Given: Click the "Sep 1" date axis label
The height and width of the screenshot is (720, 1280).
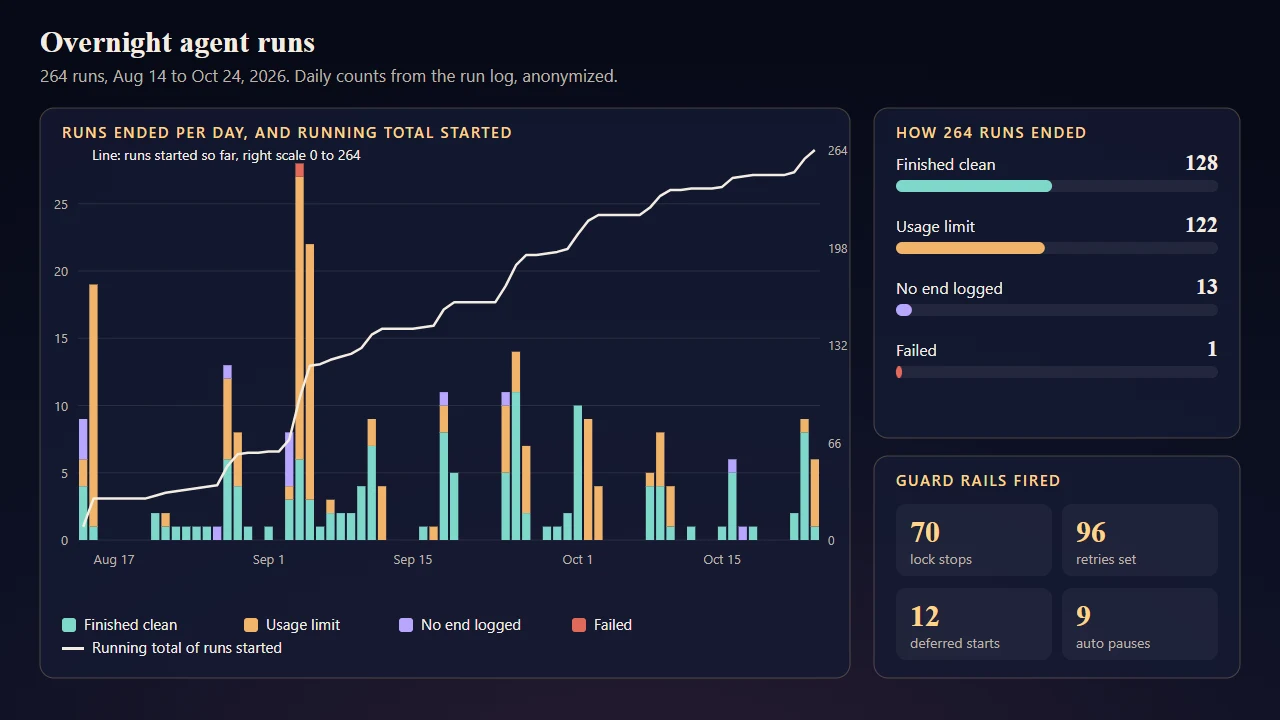Looking at the screenshot, I should click(x=269, y=560).
